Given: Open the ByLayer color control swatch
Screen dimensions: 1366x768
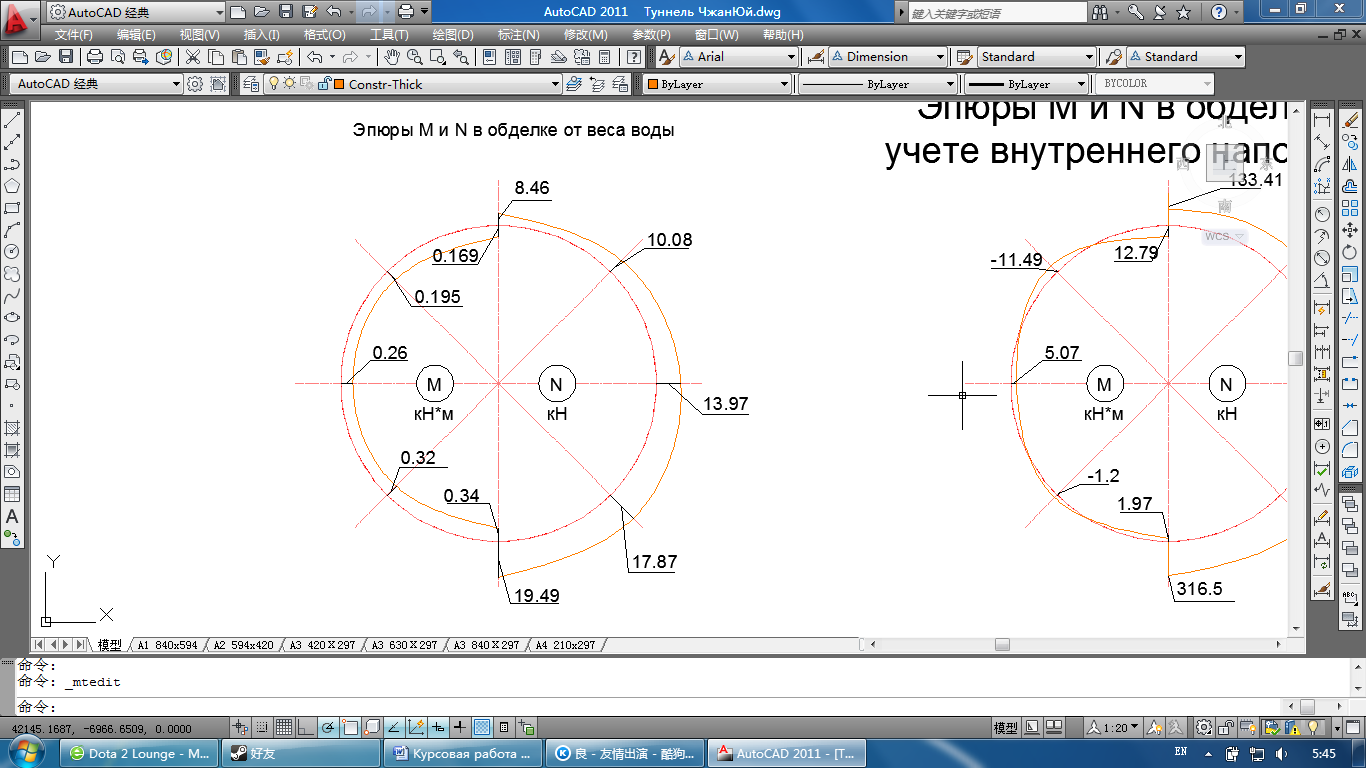Looking at the screenshot, I should (716, 84).
